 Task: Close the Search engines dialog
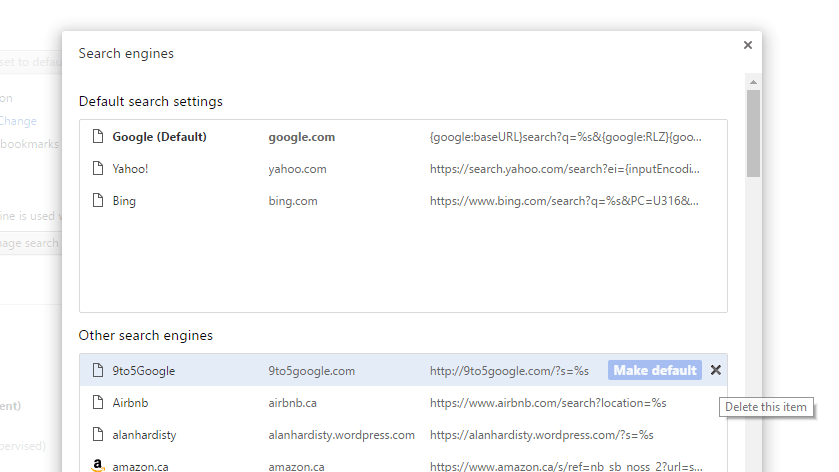pyautogui.click(x=748, y=45)
